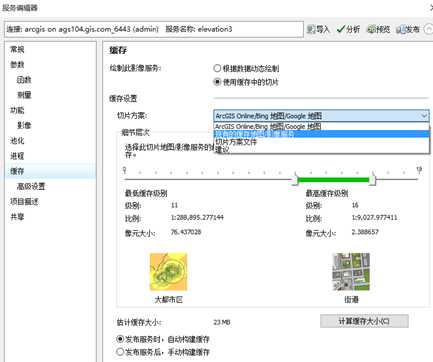The height and width of the screenshot is (362, 433).
Task: Open the 项目描述 (Item Description) page
Action: 24,202
